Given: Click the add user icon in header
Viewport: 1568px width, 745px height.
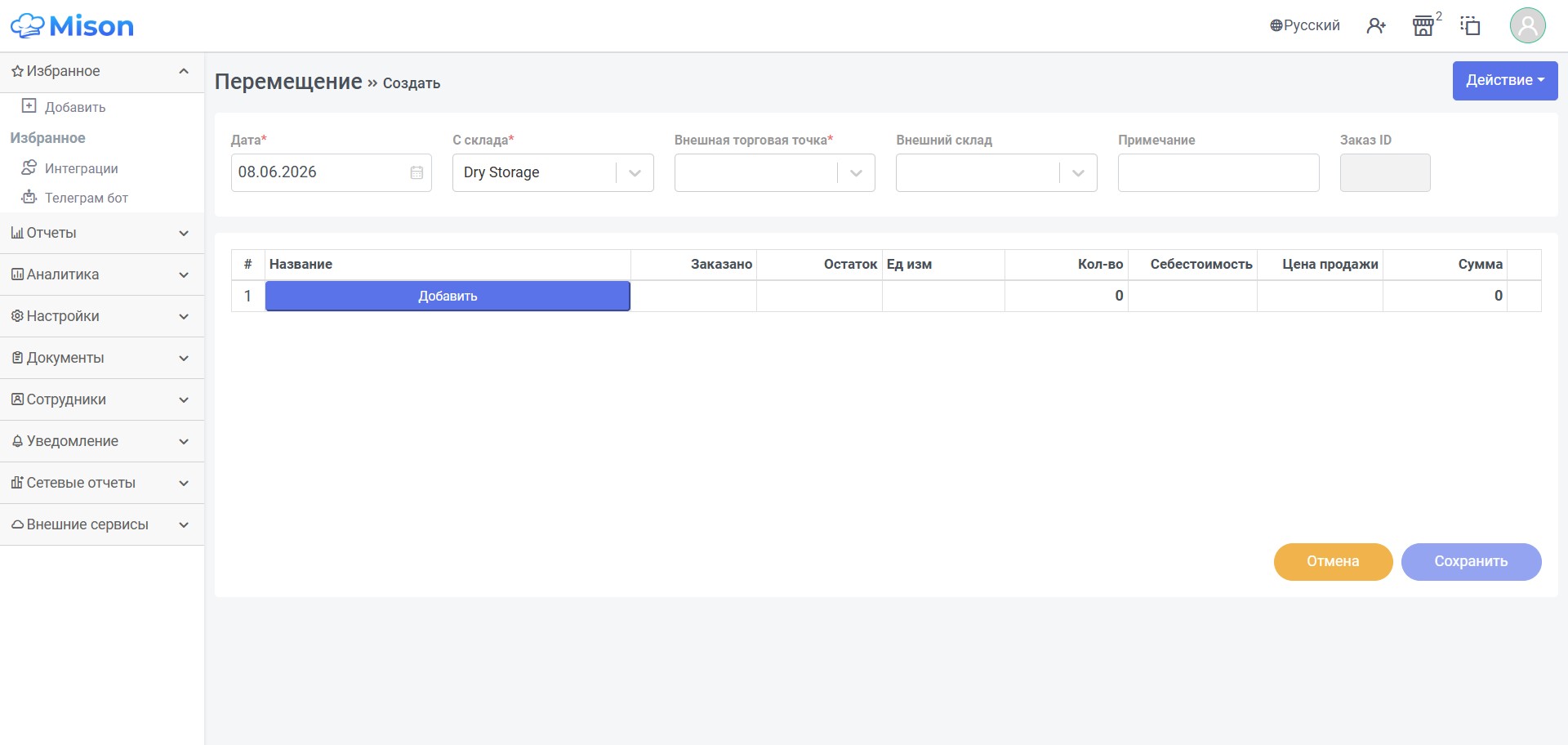Looking at the screenshot, I should pos(1376,26).
